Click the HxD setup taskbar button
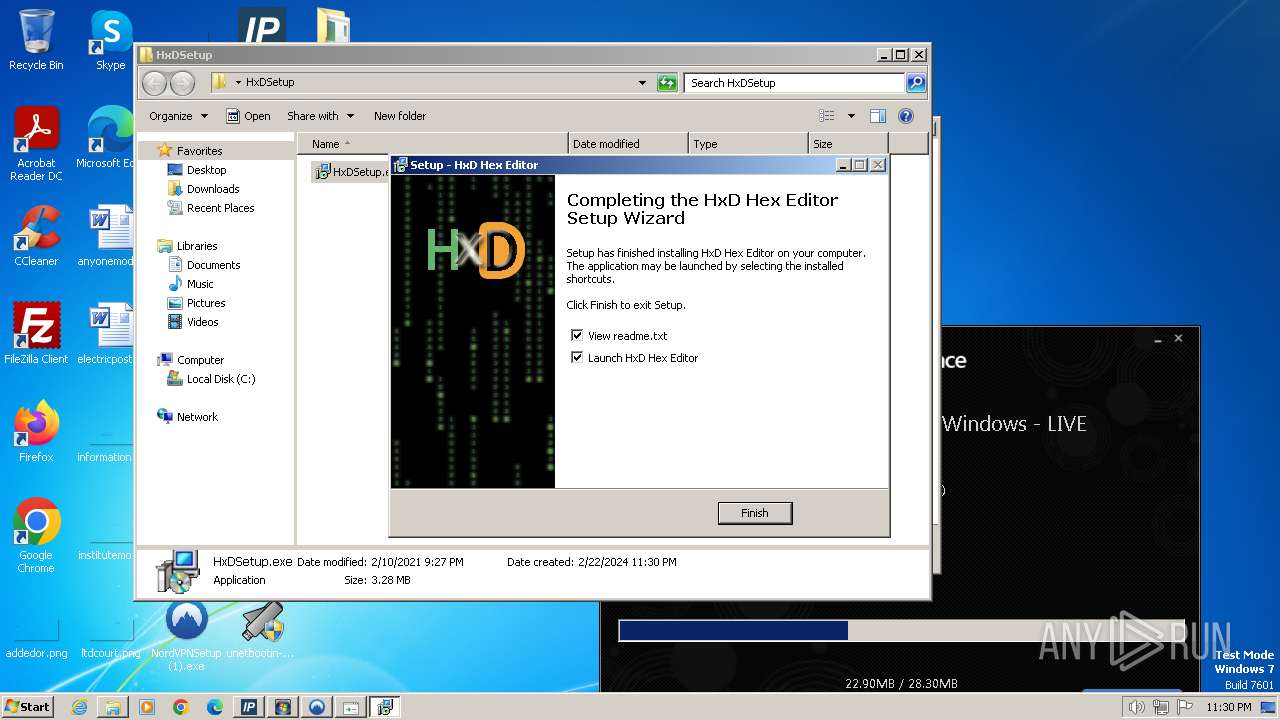This screenshot has width=1280, height=720. pos(385,707)
